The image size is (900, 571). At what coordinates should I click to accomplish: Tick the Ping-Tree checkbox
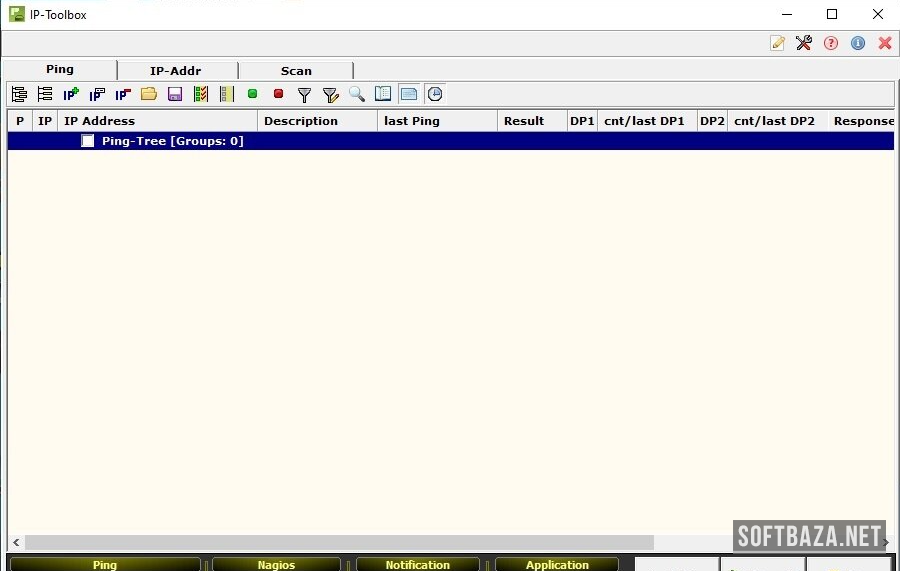(88, 141)
